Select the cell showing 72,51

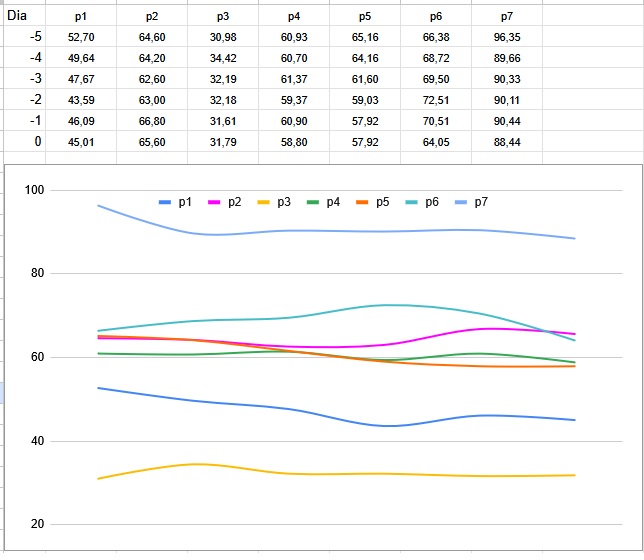[x=436, y=100]
